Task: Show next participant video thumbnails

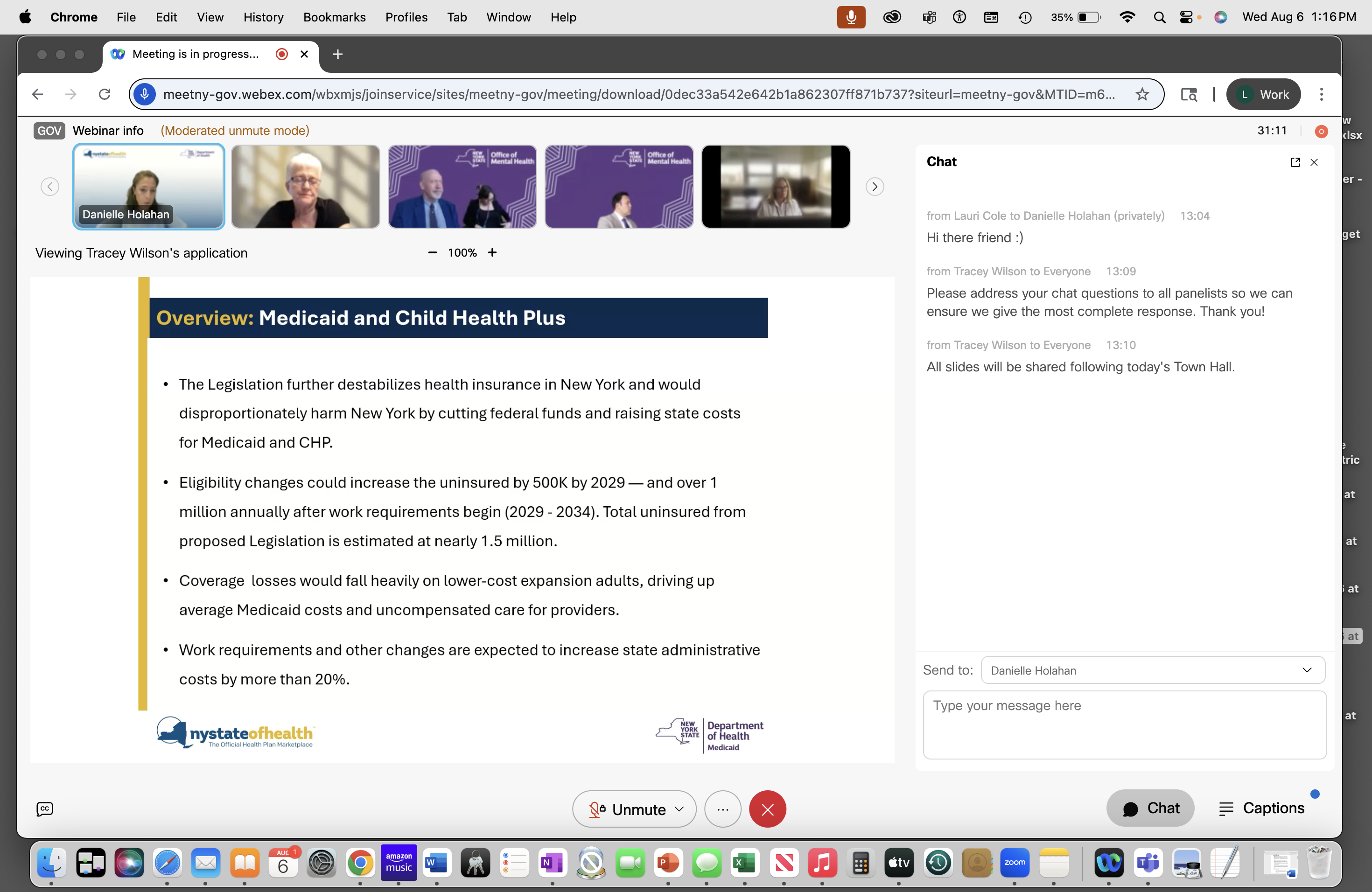Action: pos(875,187)
